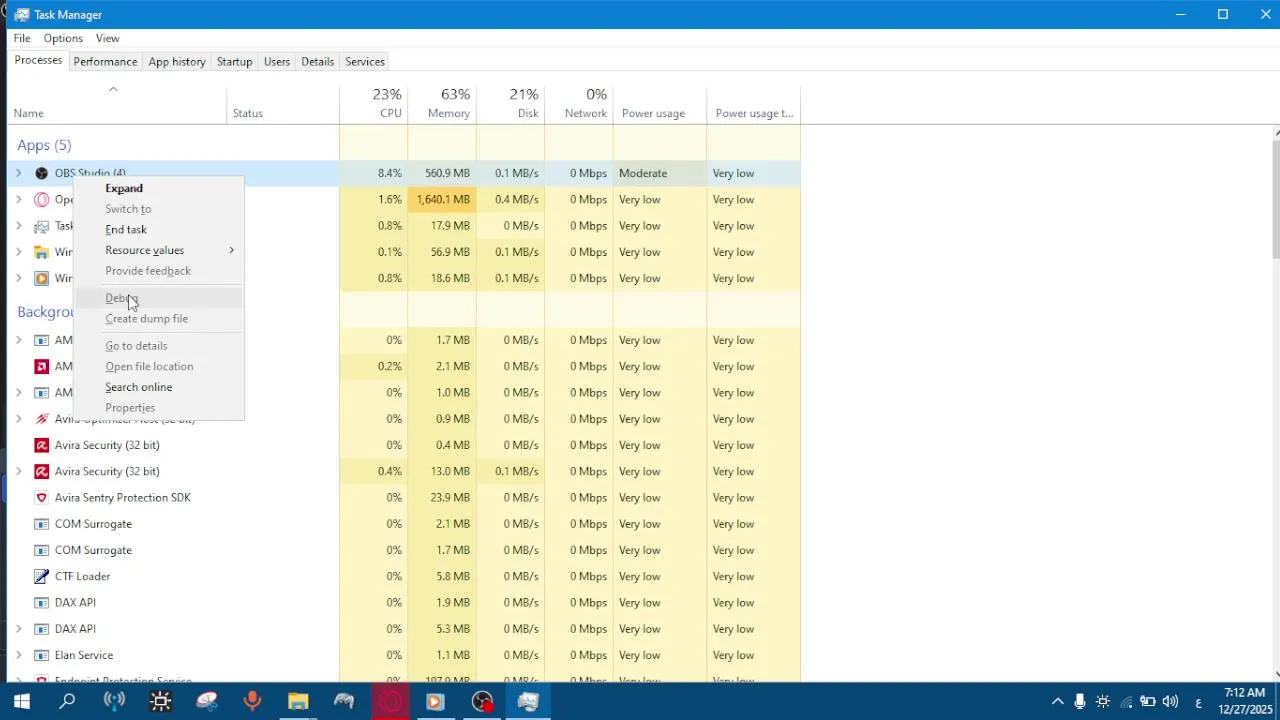The height and width of the screenshot is (720, 1280).
Task: Click the battery tray icon
Action: click(x=1148, y=702)
